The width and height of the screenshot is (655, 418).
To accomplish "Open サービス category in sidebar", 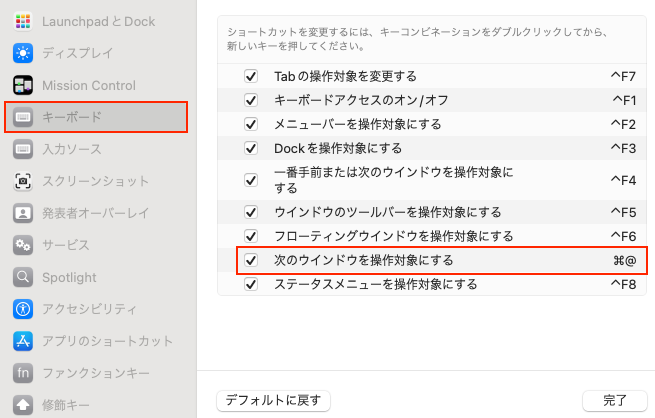I will tap(65, 245).
